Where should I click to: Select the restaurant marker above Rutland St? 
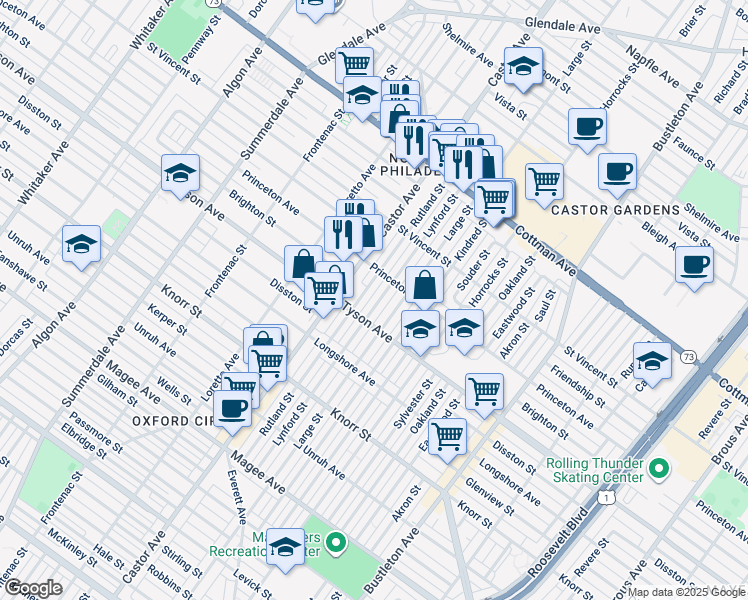(463, 167)
